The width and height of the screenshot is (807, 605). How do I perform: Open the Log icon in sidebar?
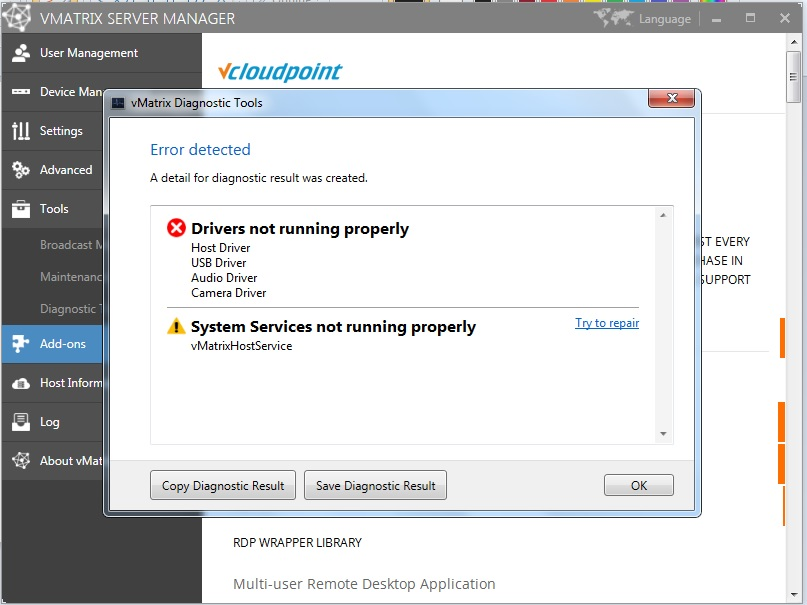21,422
